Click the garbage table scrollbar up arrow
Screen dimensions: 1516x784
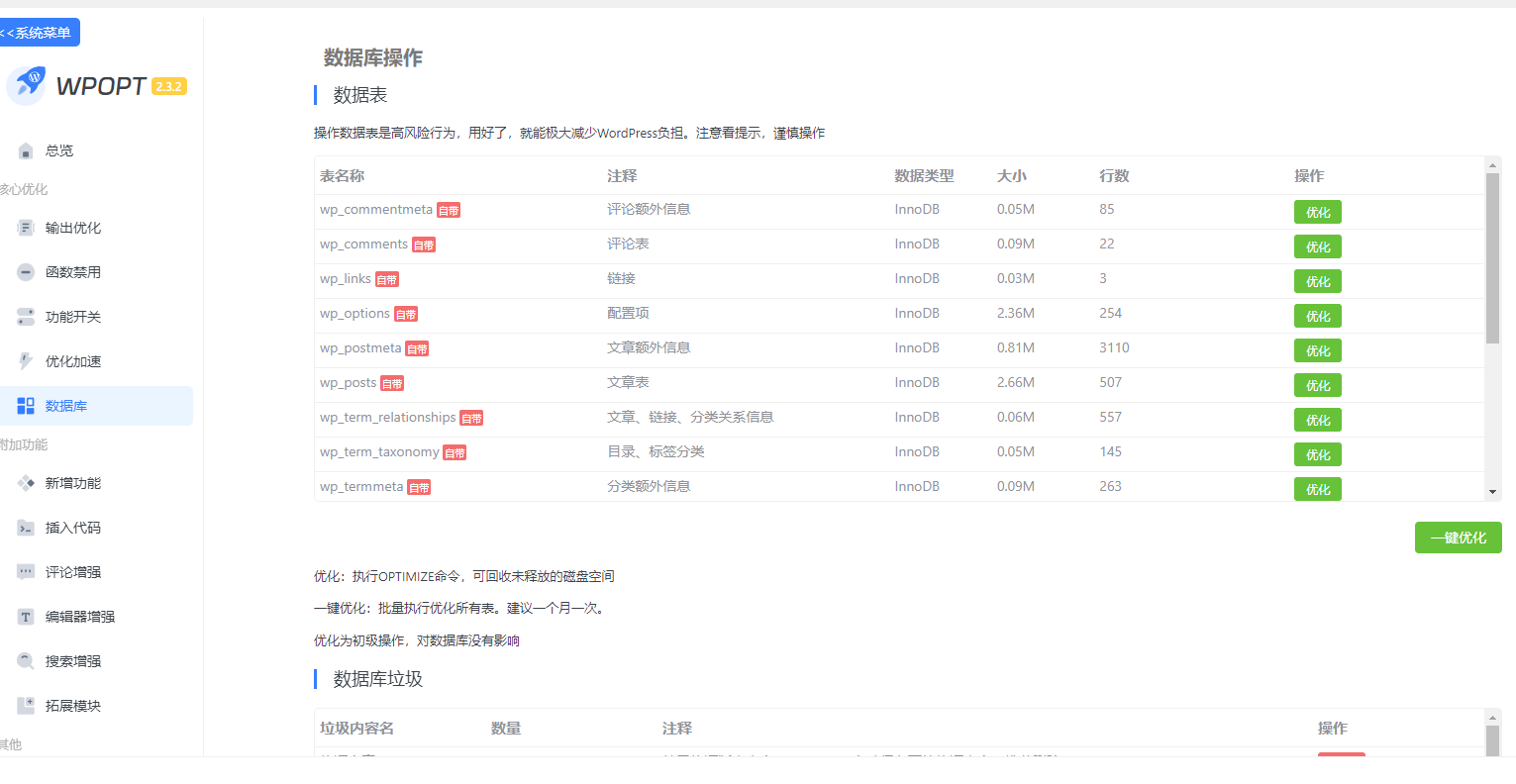tap(1492, 717)
